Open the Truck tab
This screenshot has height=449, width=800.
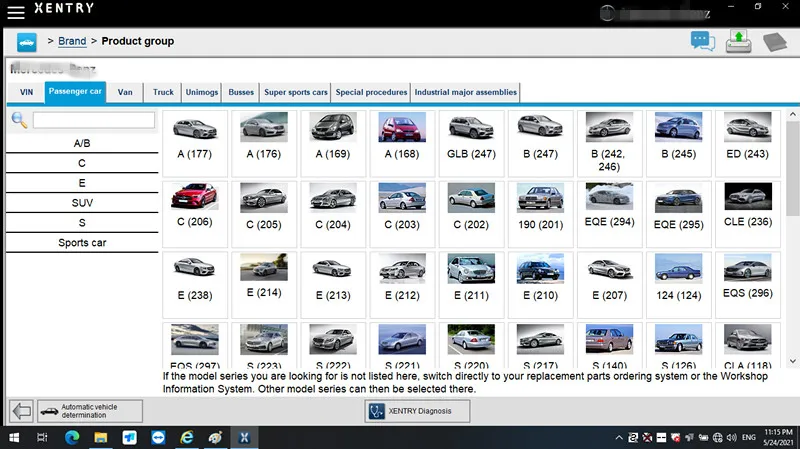tap(163, 92)
